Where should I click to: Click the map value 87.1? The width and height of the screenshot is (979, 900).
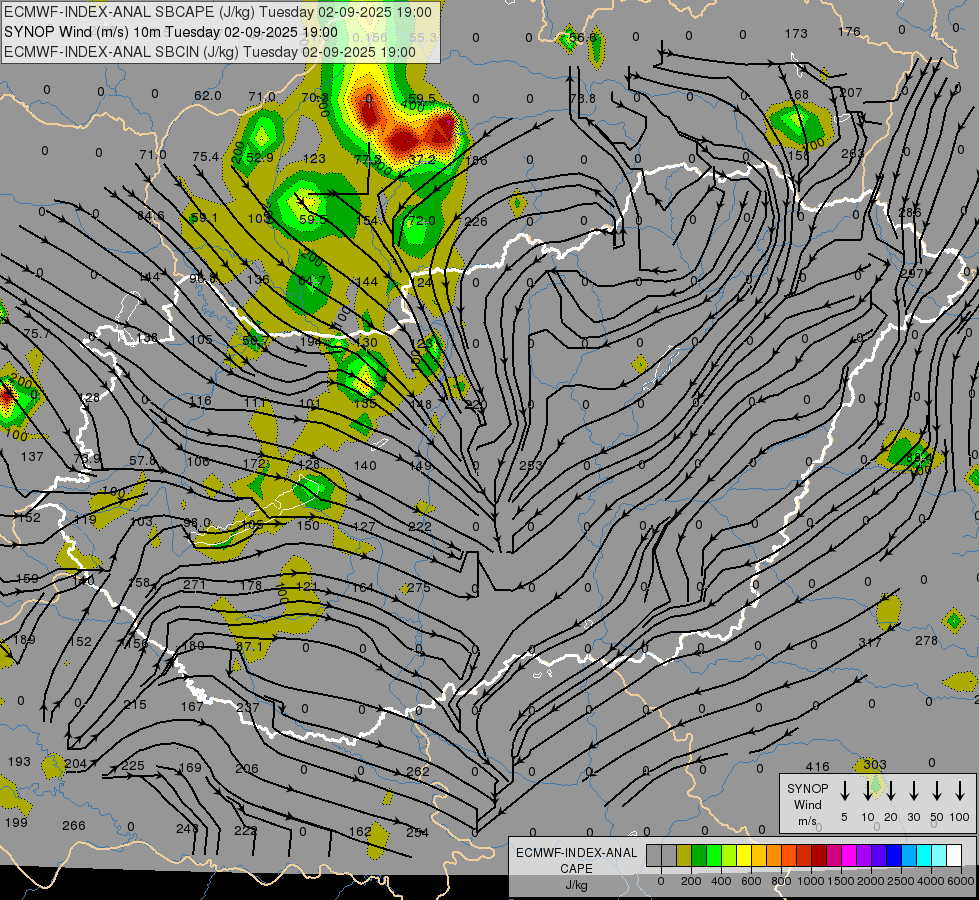click(249, 646)
